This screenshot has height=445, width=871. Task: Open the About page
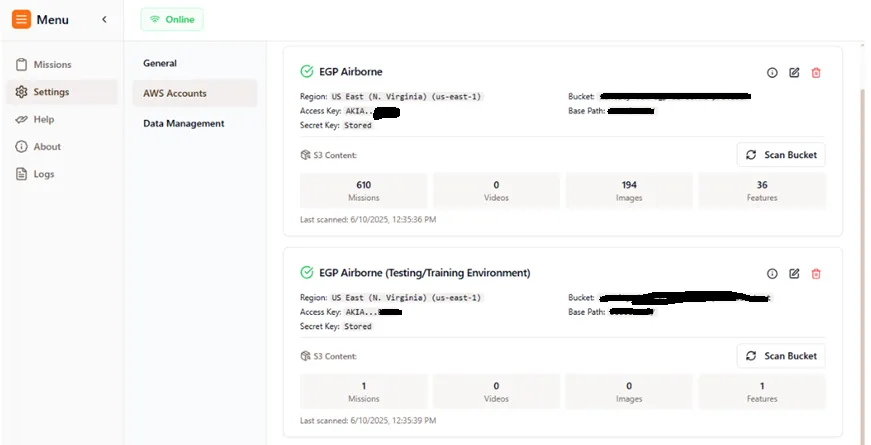point(47,147)
